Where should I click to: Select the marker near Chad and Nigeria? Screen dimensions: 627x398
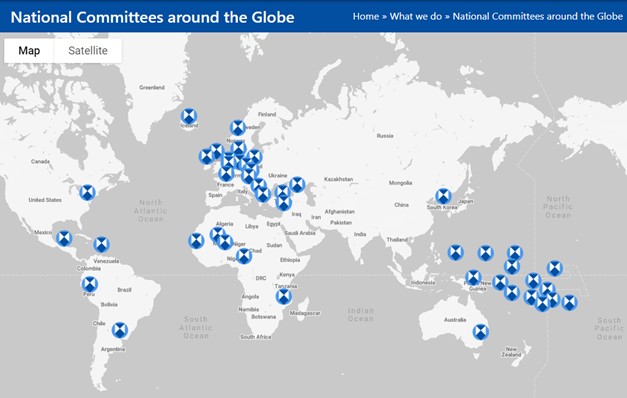[244, 256]
